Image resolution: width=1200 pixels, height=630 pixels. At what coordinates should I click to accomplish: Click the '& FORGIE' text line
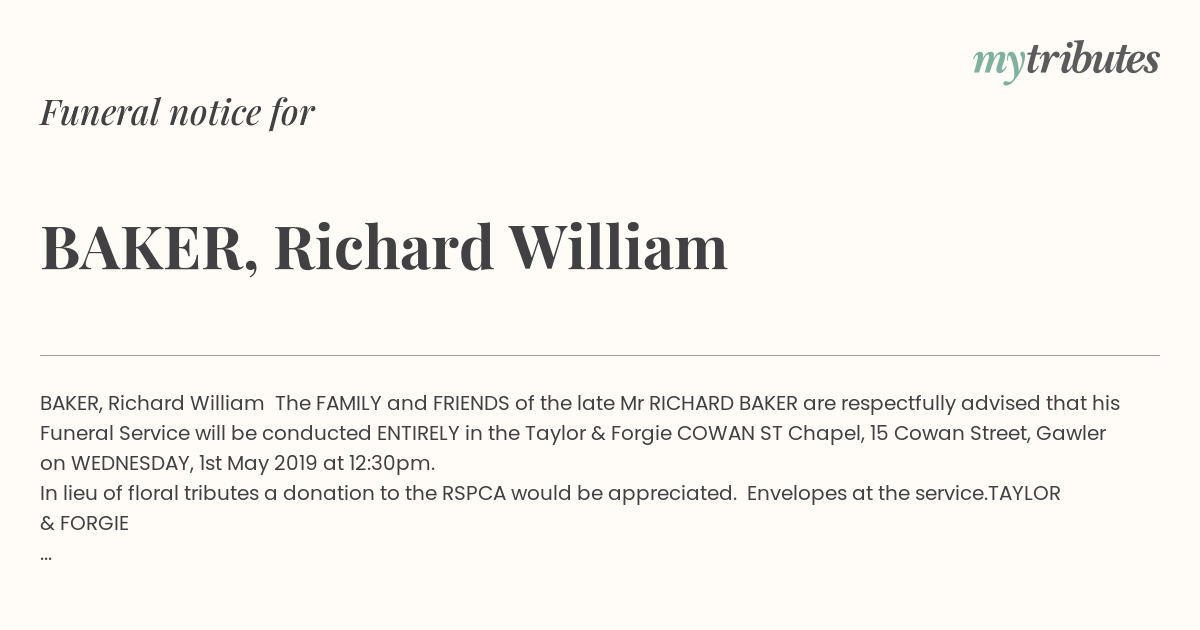(84, 523)
